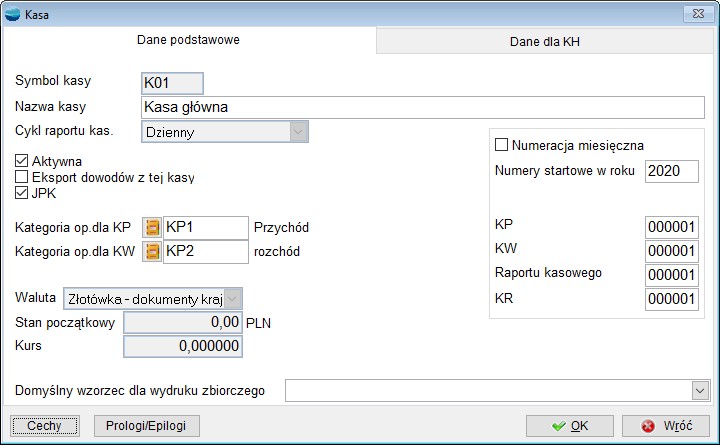Image resolution: width=720 pixels, height=445 pixels.
Task: Click the Symbol kasy field K01
Action: (172, 83)
